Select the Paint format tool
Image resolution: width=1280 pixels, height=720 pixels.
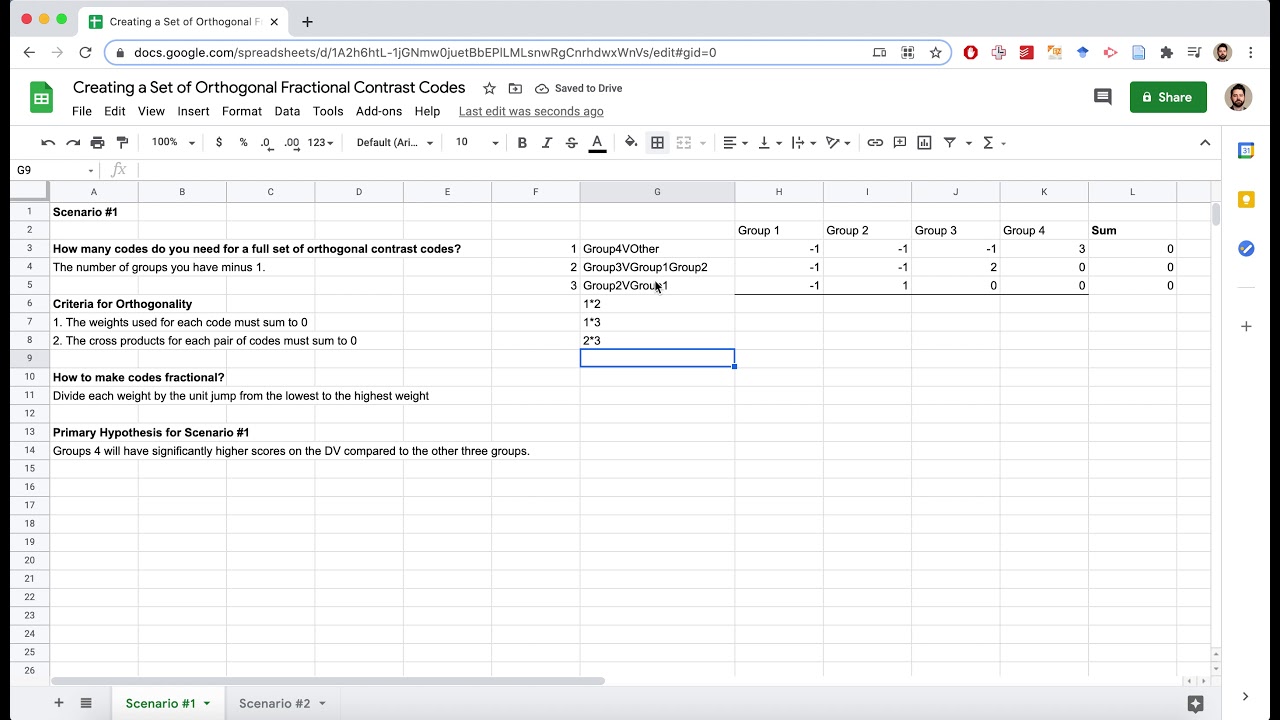(122, 143)
